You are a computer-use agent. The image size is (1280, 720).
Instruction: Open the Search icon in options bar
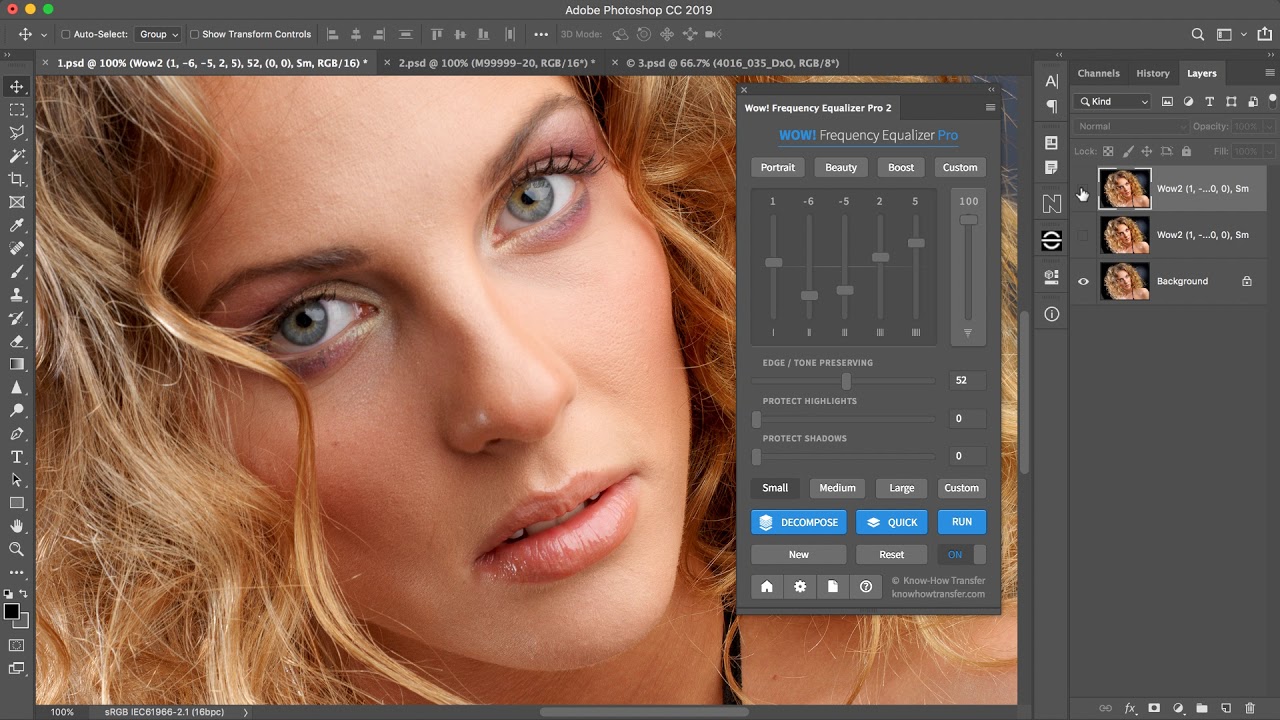tap(1198, 34)
